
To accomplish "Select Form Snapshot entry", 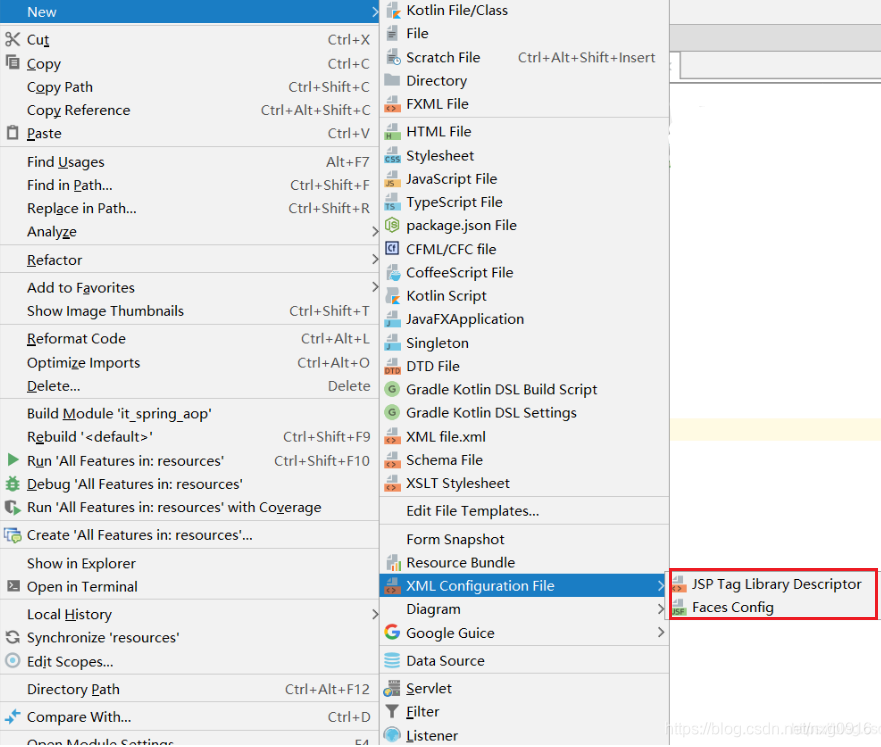I will pos(524,539).
